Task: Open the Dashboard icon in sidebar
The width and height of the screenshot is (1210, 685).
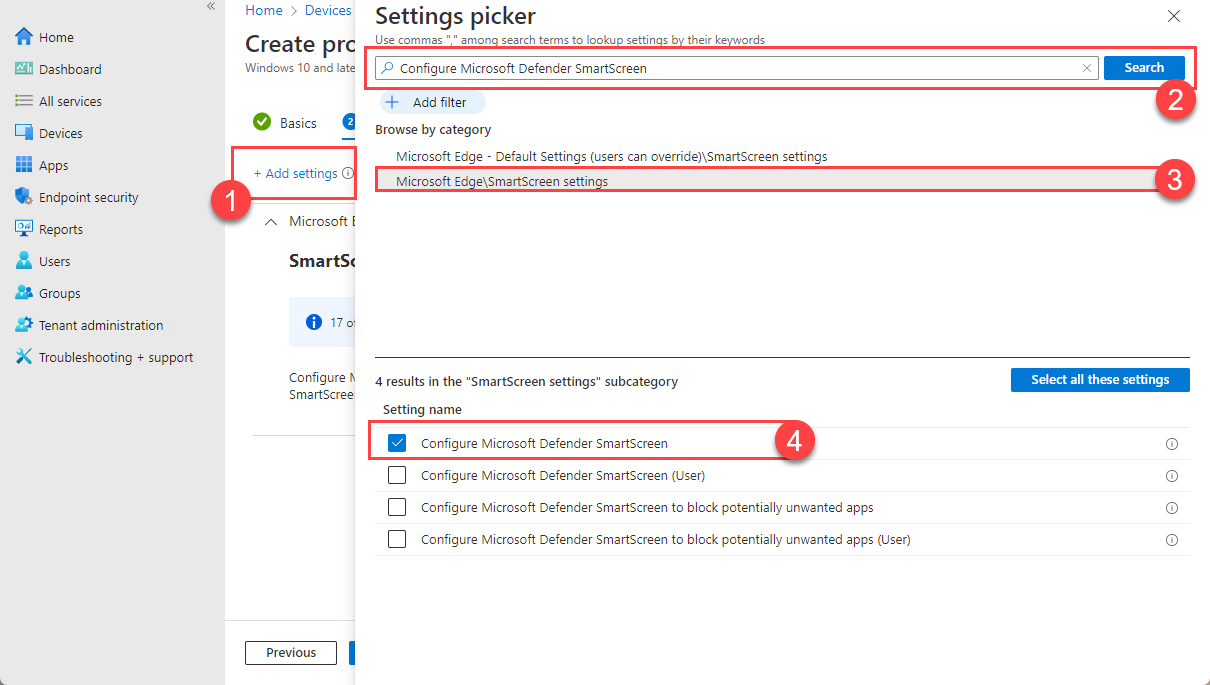Action: coord(24,69)
